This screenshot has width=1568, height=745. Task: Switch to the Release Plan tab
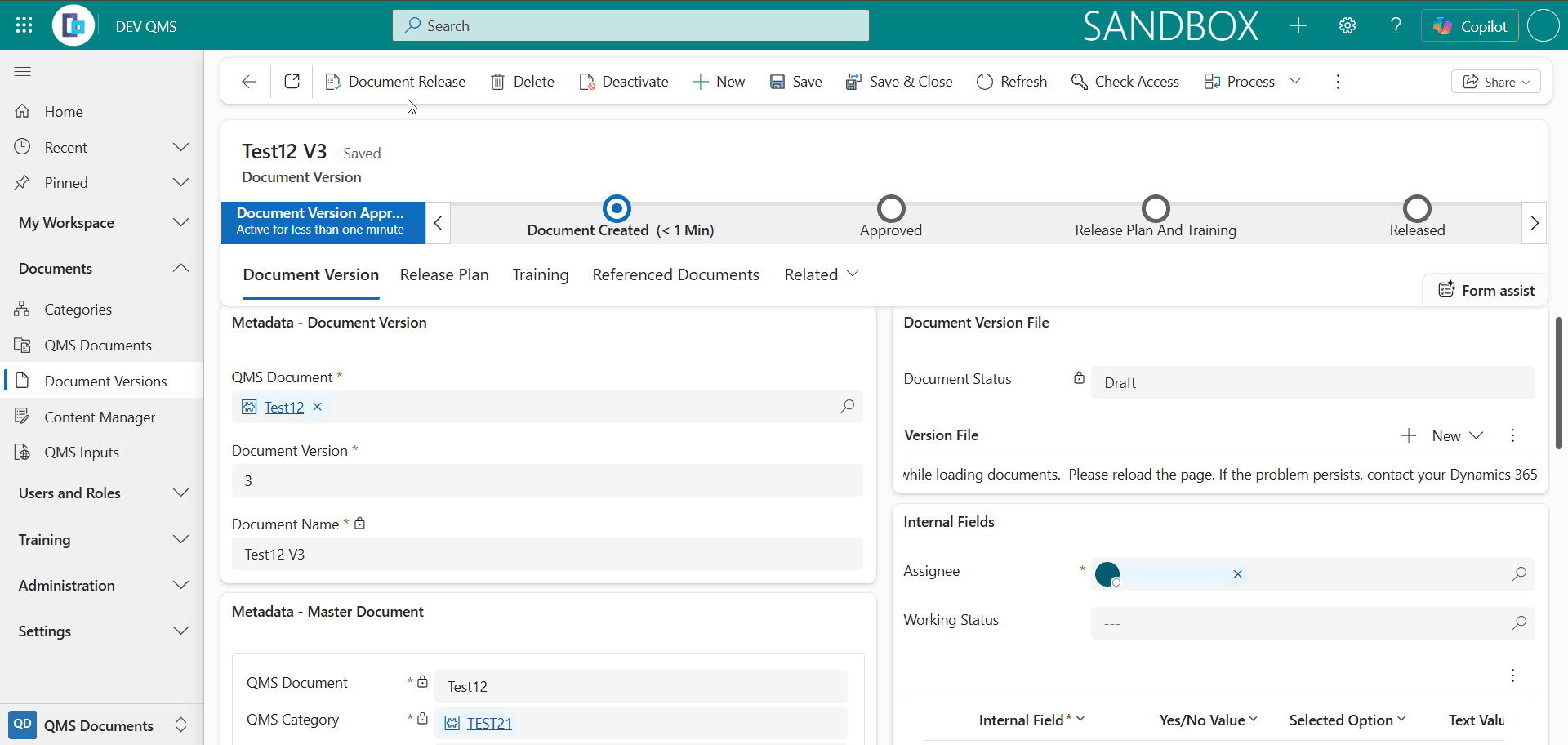coord(444,274)
